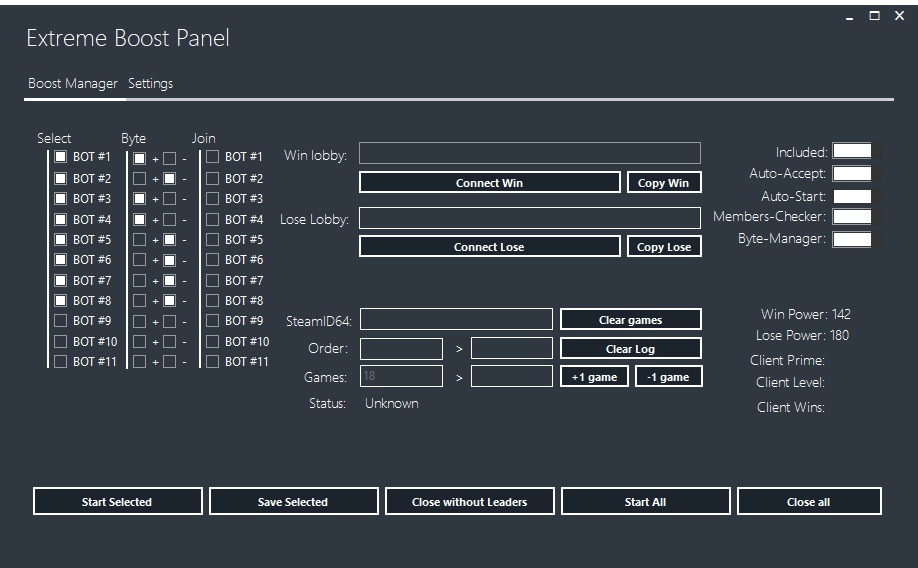Screen dimensions: 918x568
Task: Switch to the Settings tab
Action: click(x=150, y=84)
